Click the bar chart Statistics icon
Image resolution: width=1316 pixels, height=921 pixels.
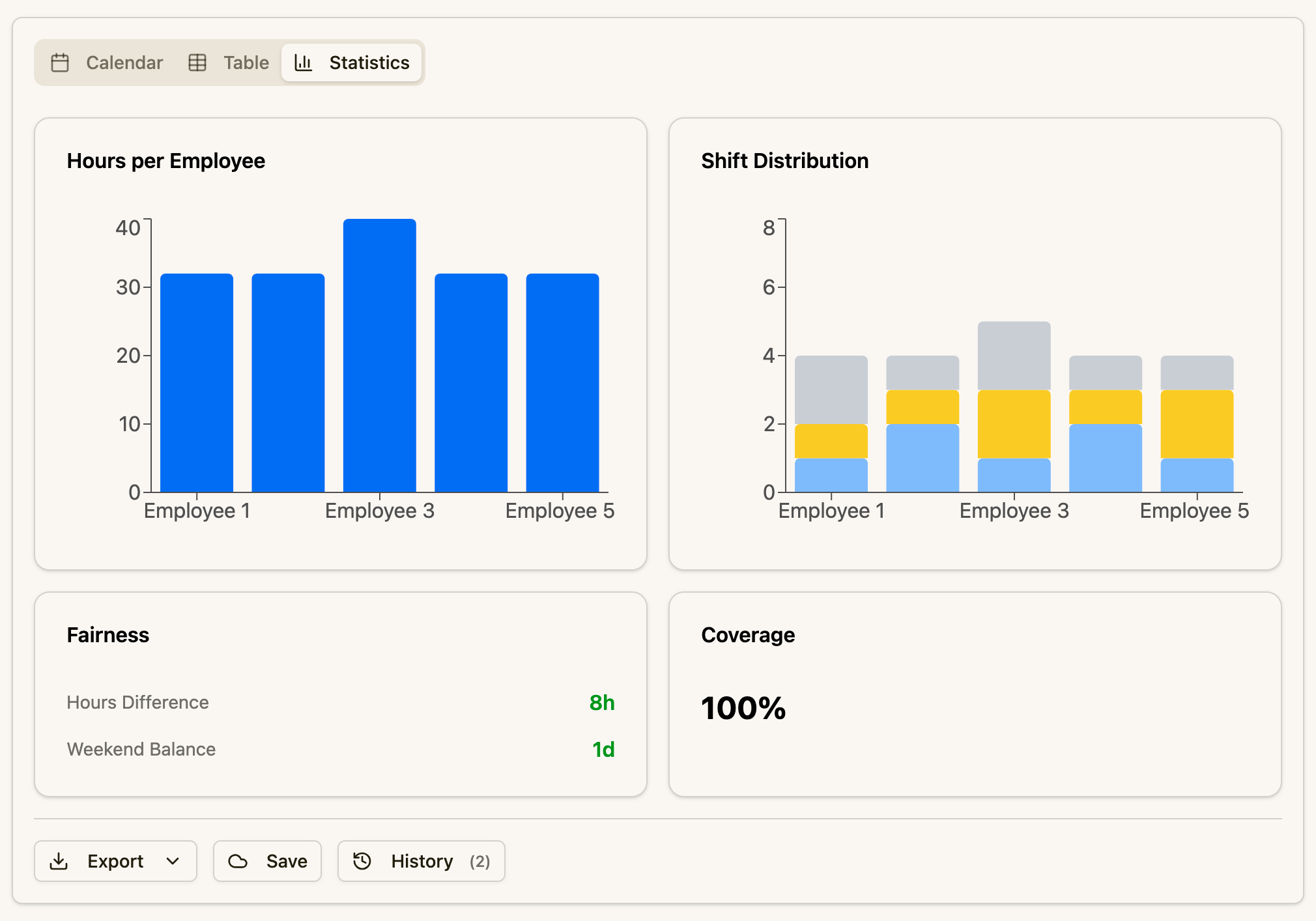click(x=304, y=63)
